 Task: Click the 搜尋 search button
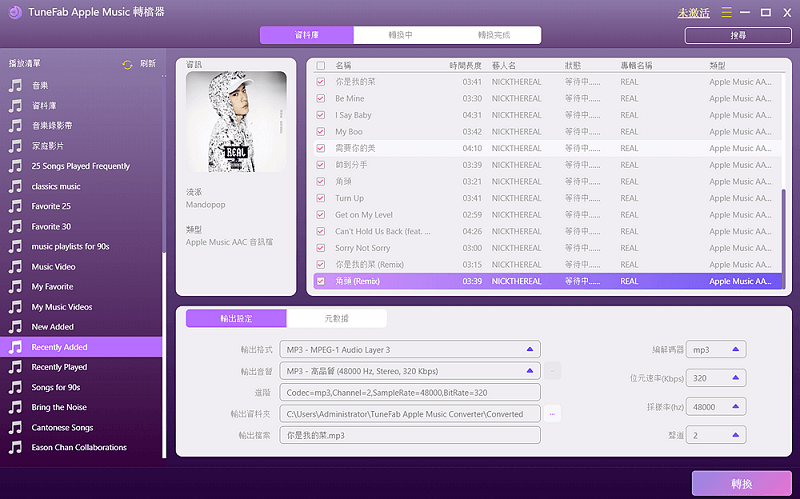[x=738, y=35]
